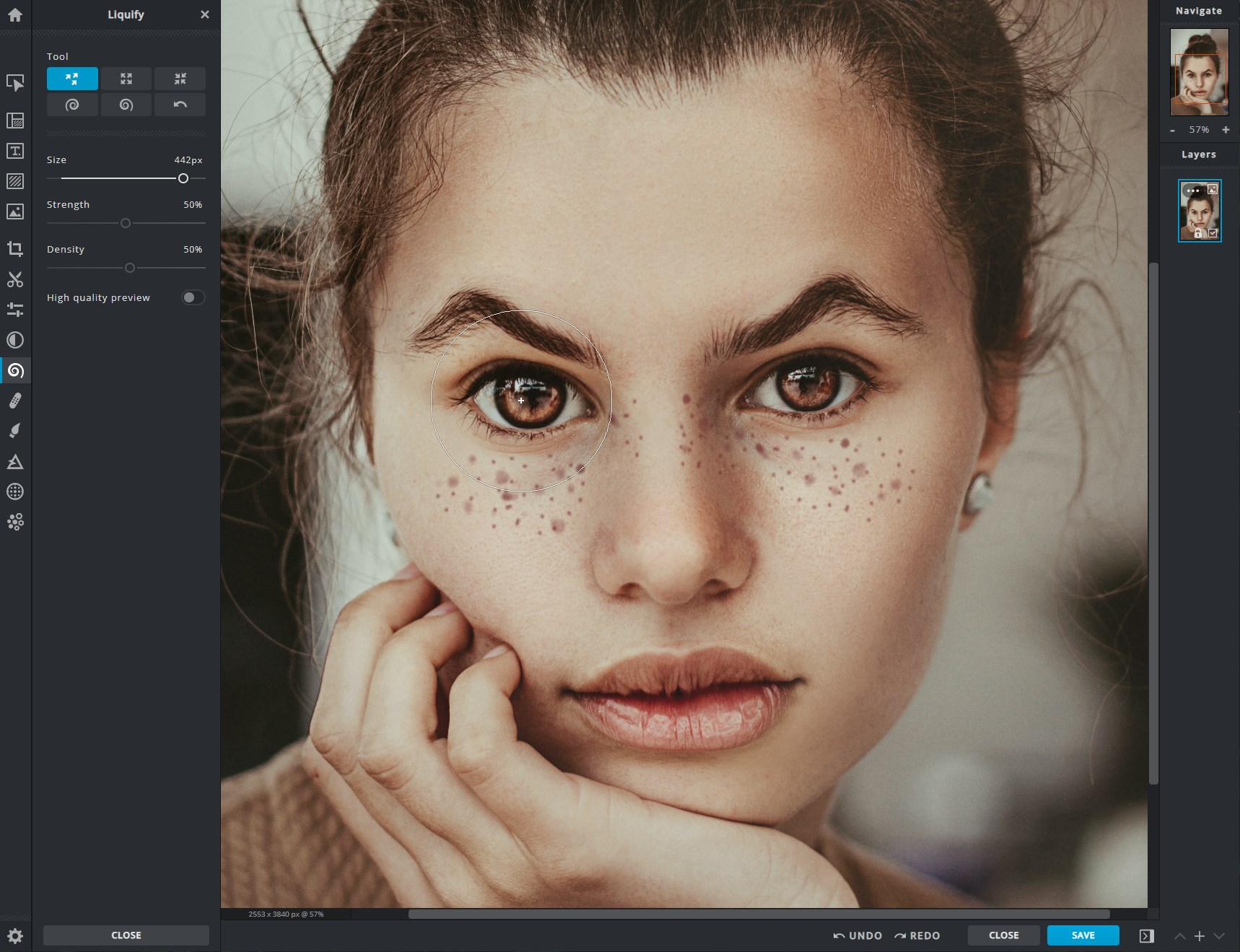
Task: Select the Crop tool in the left toolbar
Action: click(x=15, y=249)
